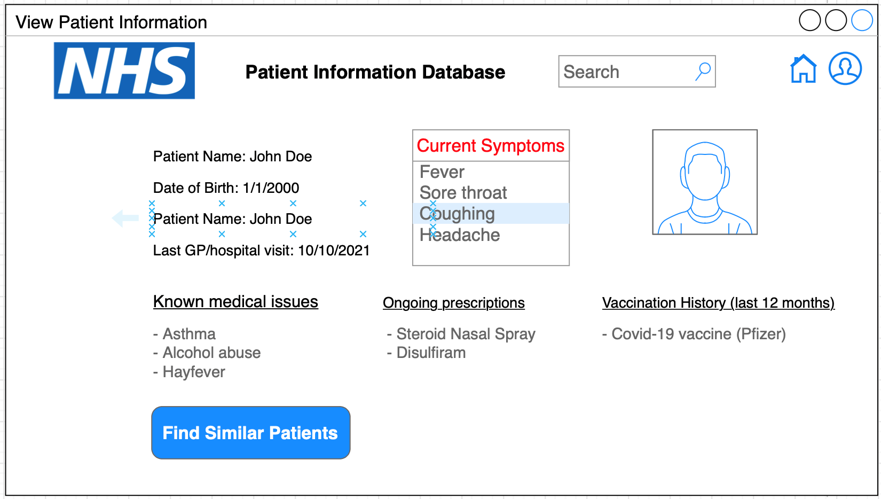Select Headache in the symptoms list

pyautogui.click(x=460, y=235)
